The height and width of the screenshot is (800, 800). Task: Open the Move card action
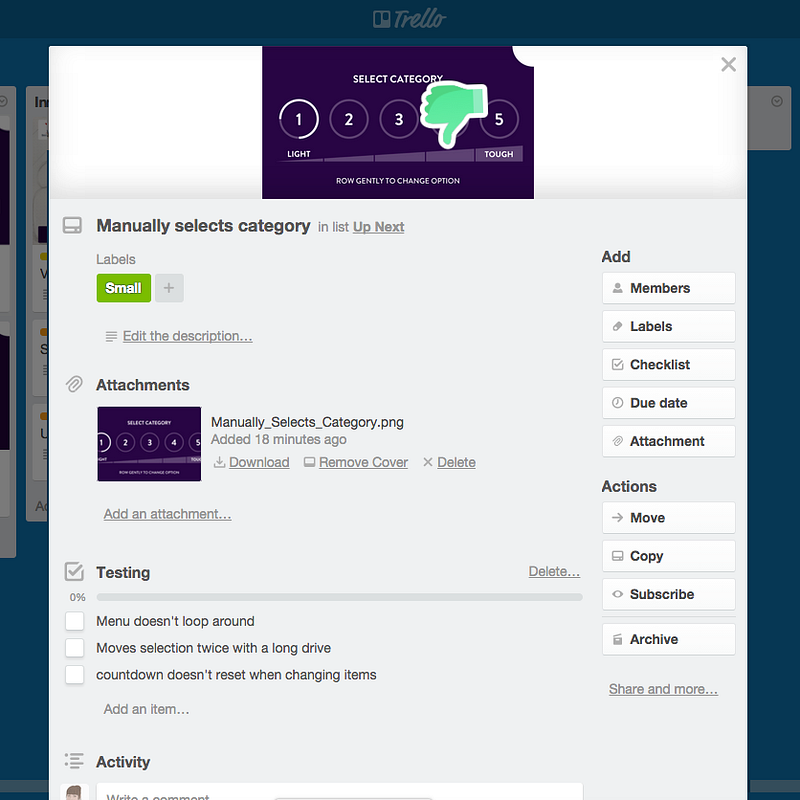[x=668, y=517]
